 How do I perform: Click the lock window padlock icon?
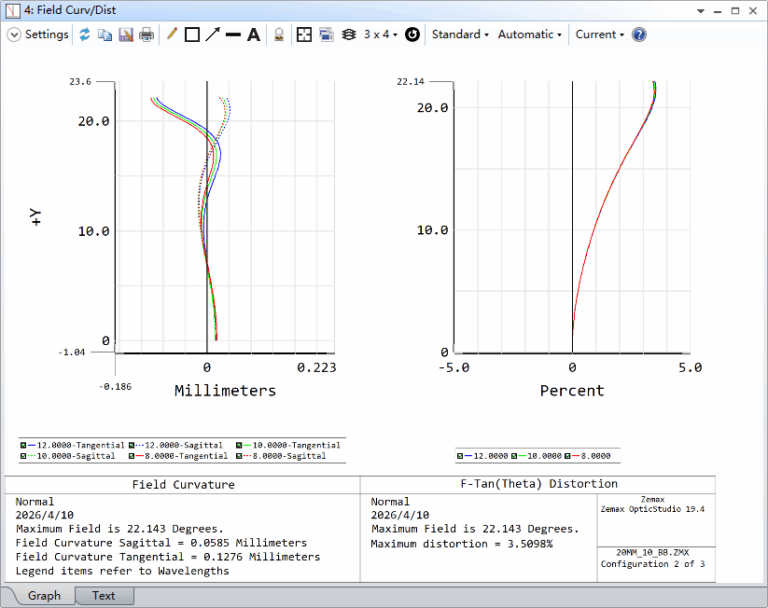[x=279, y=34]
